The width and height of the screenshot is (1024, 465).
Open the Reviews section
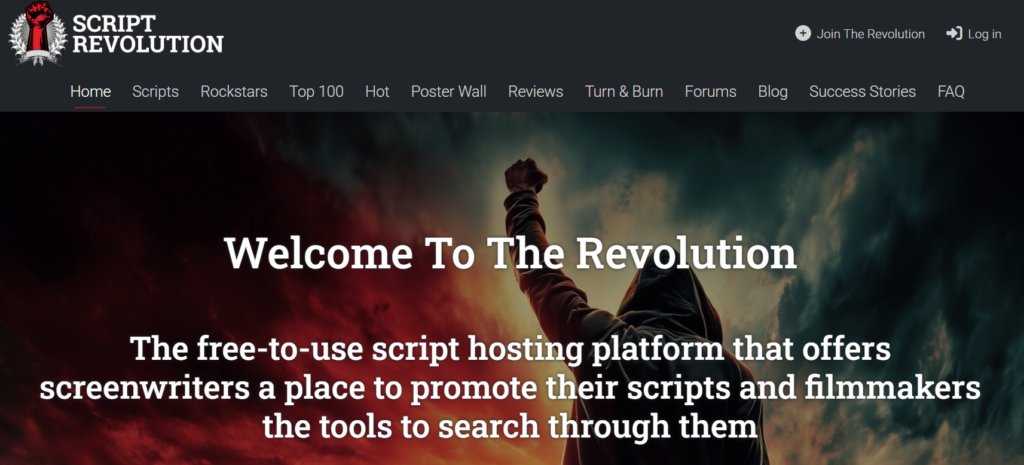click(x=535, y=91)
